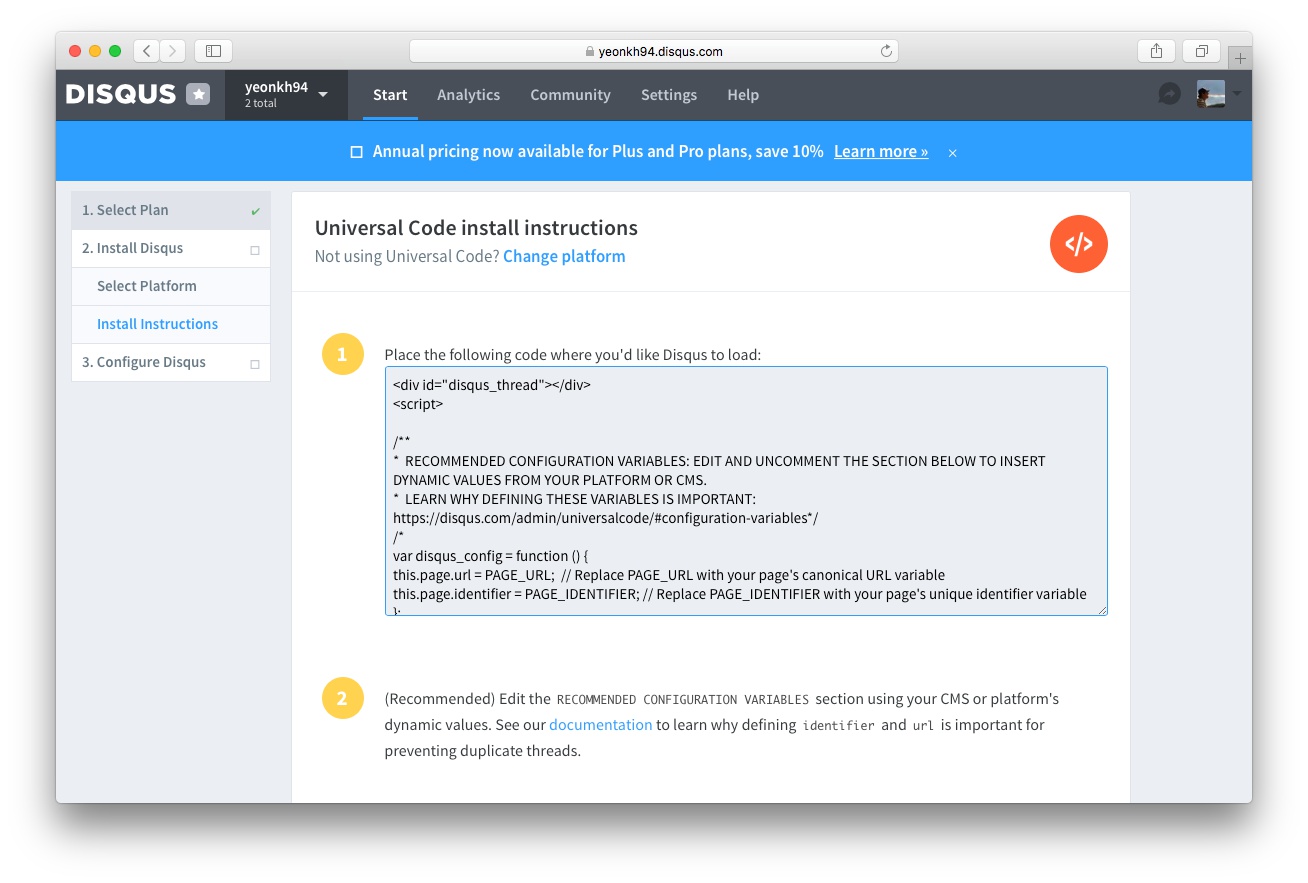Click the resize handle of the code textarea
1308x883 pixels.
pos(1102,609)
